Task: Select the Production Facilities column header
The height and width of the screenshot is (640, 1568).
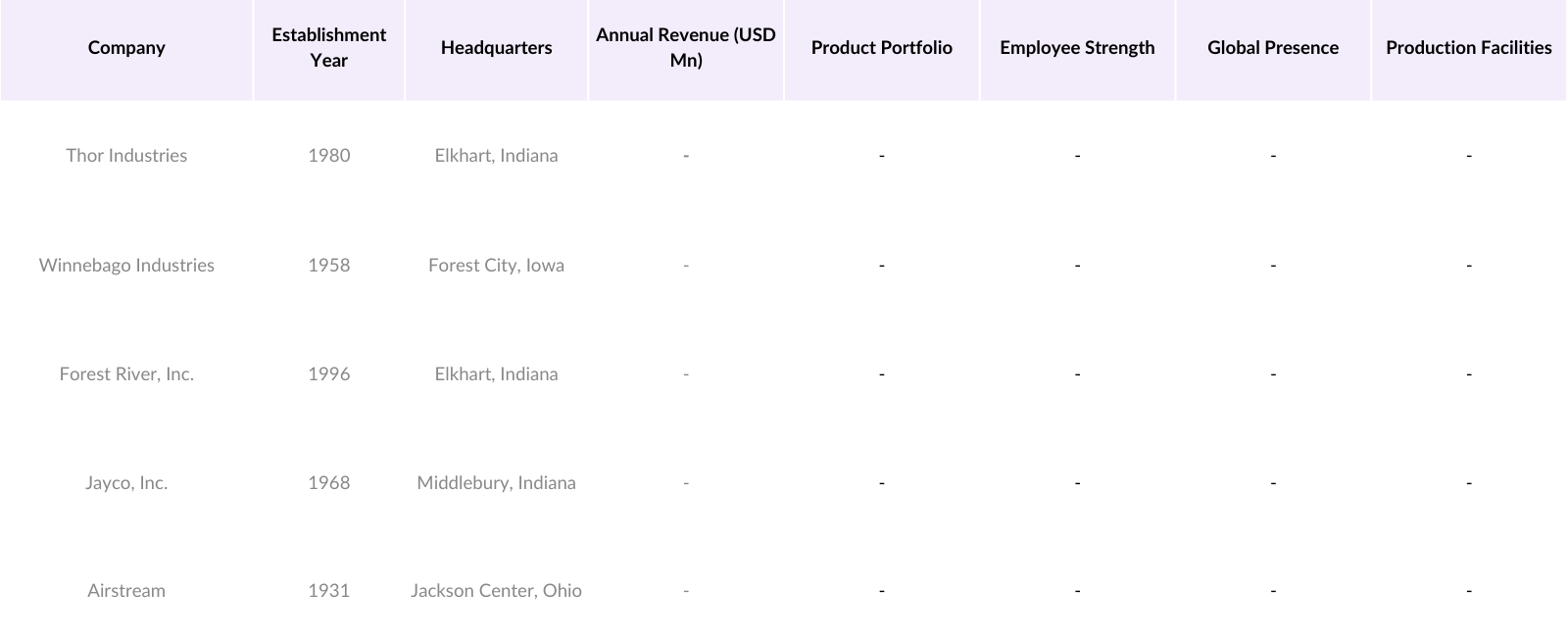Action: pos(1468,48)
